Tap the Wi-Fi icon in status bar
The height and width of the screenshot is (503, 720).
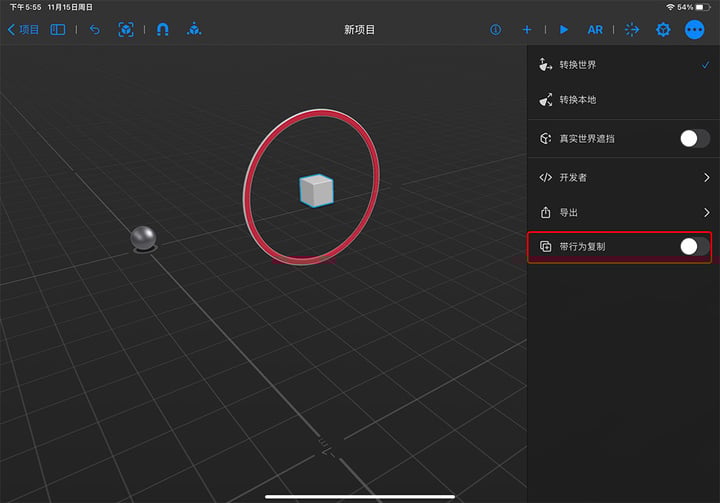[x=670, y=7]
